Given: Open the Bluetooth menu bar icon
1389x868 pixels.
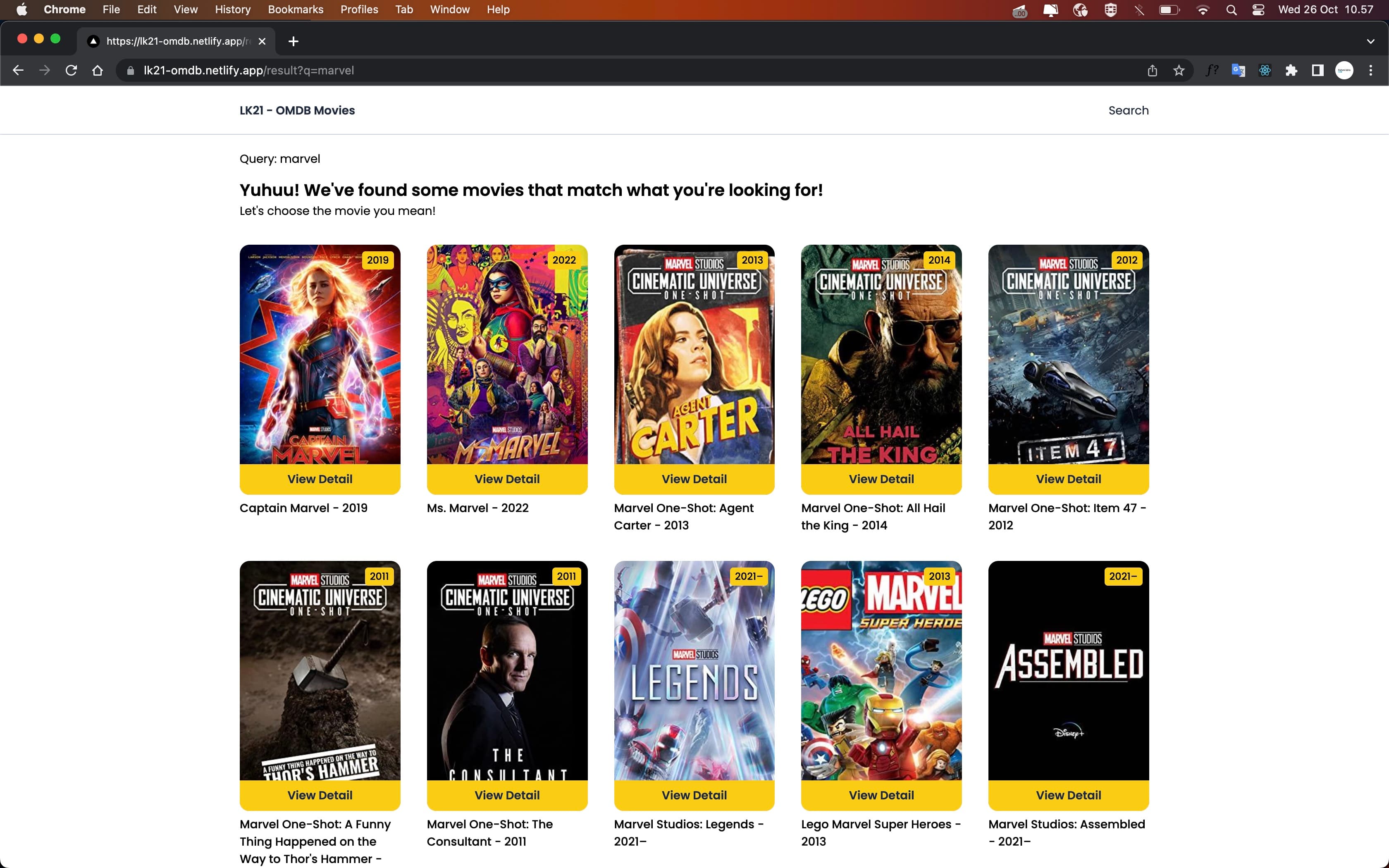Looking at the screenshot, I should pos(1139,9).
